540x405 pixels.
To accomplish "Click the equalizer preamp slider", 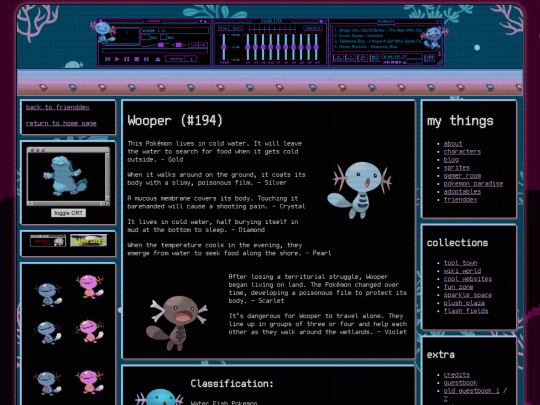I will pyautogui.click(x=224, y=47).
